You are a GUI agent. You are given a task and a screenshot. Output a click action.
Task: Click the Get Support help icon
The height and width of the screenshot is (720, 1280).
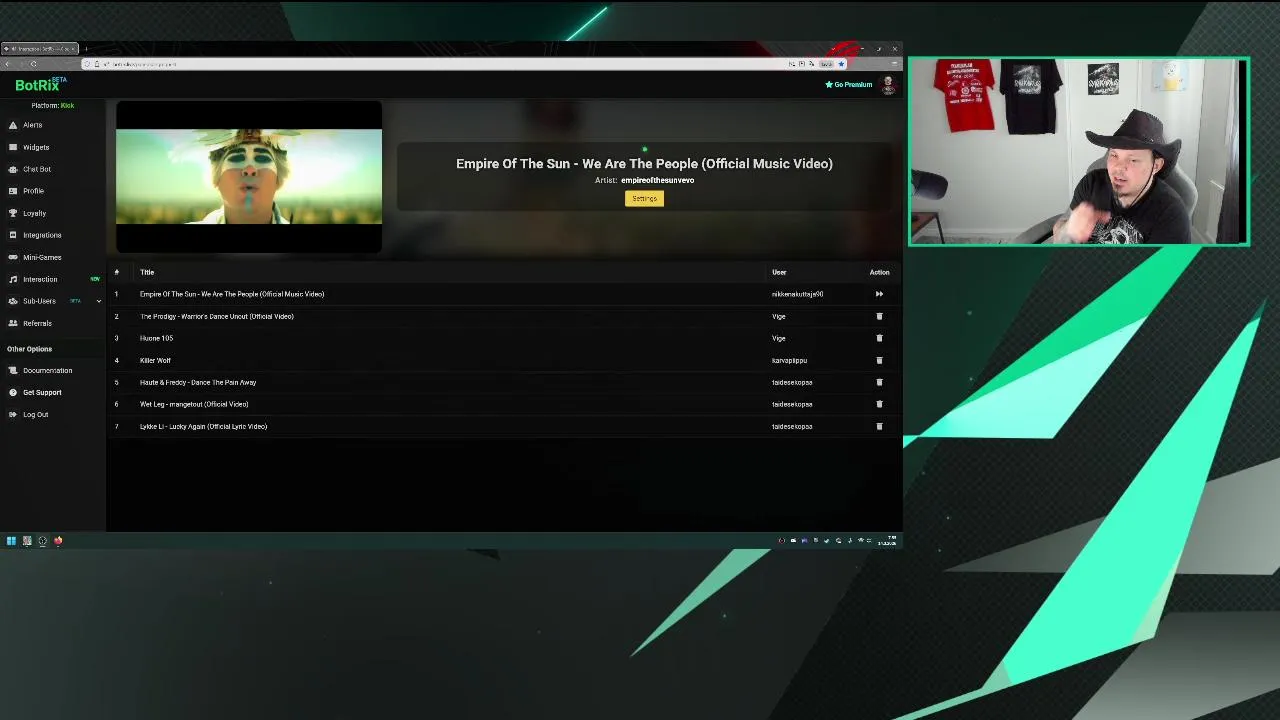(x=12, y=392)
